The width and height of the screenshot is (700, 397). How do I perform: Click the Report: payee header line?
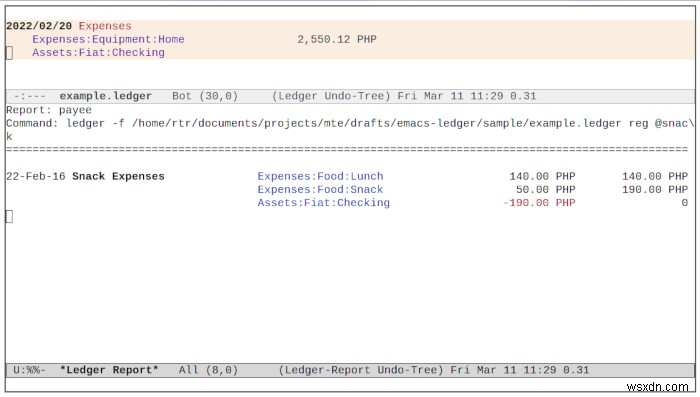pos(49,110)
